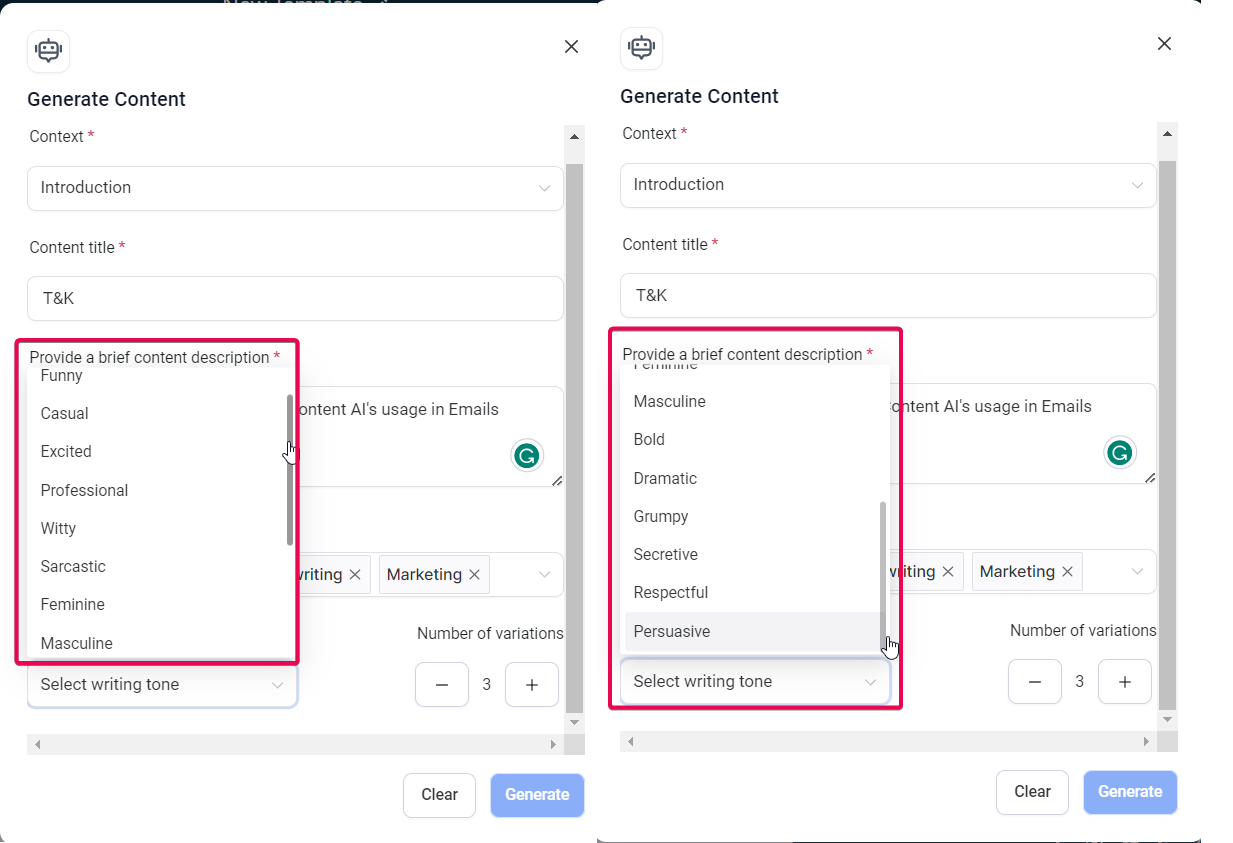
Task: Click Grammarly icon in right panel description box
Action: coord(1120,453)
